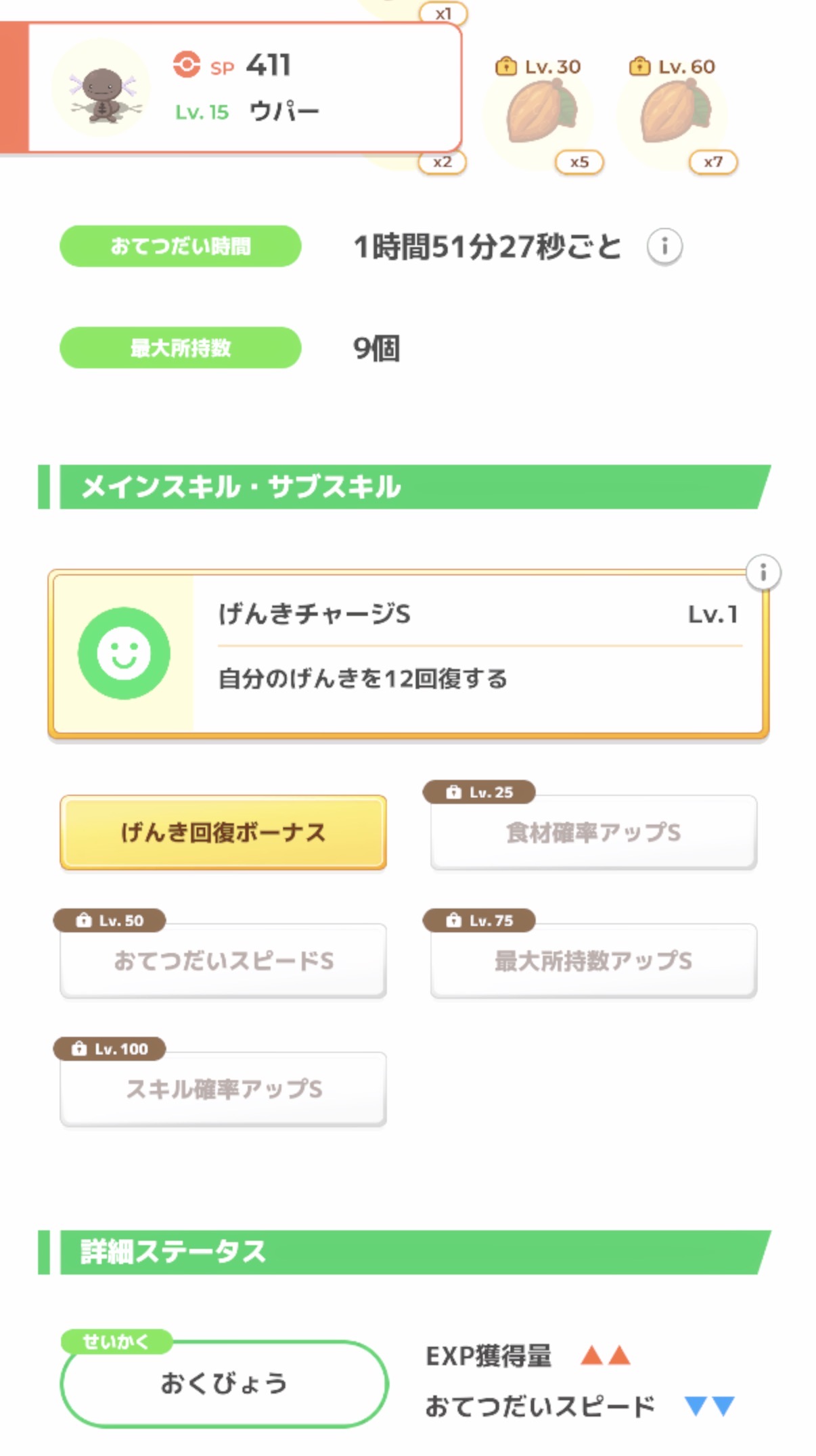The image size is (816, 1456).
Task: Click the red Pokéball SP icon
Action: tap(186, 65)
